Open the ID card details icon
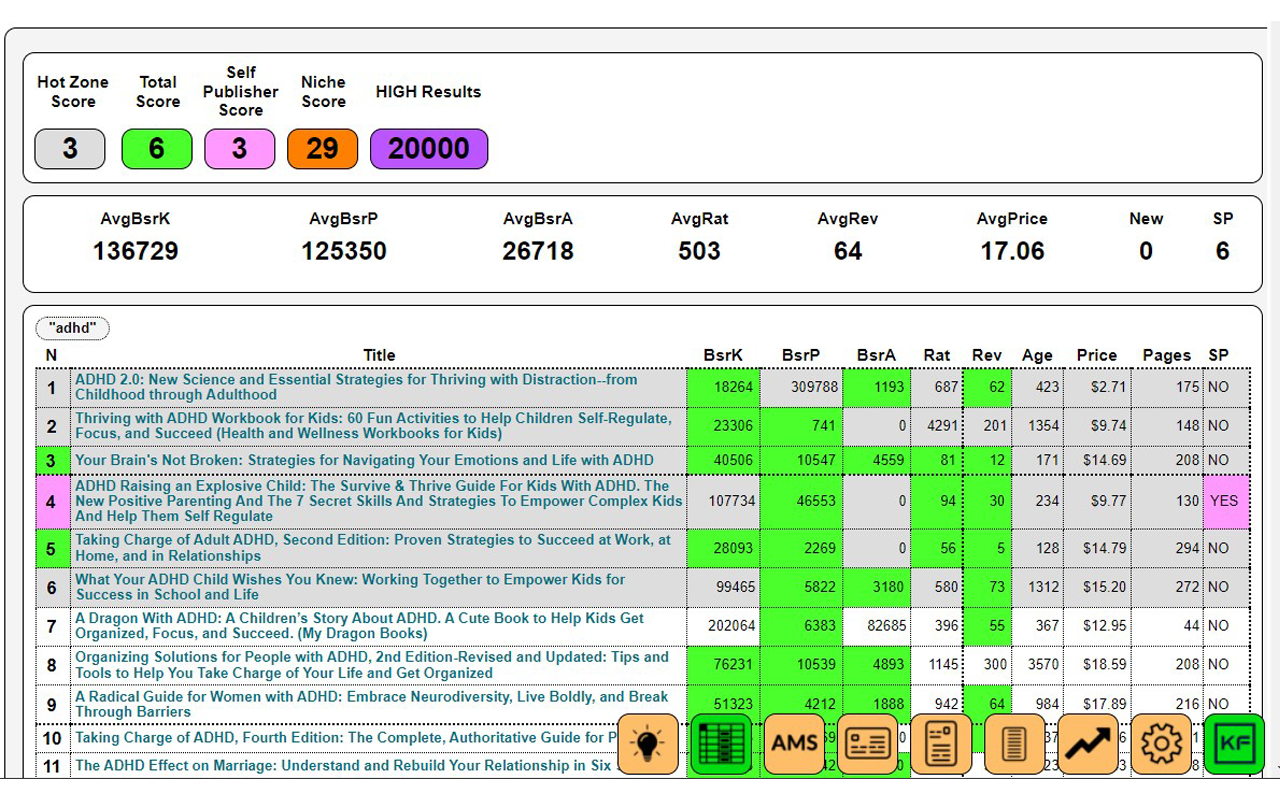 click(x=868, y=743)
